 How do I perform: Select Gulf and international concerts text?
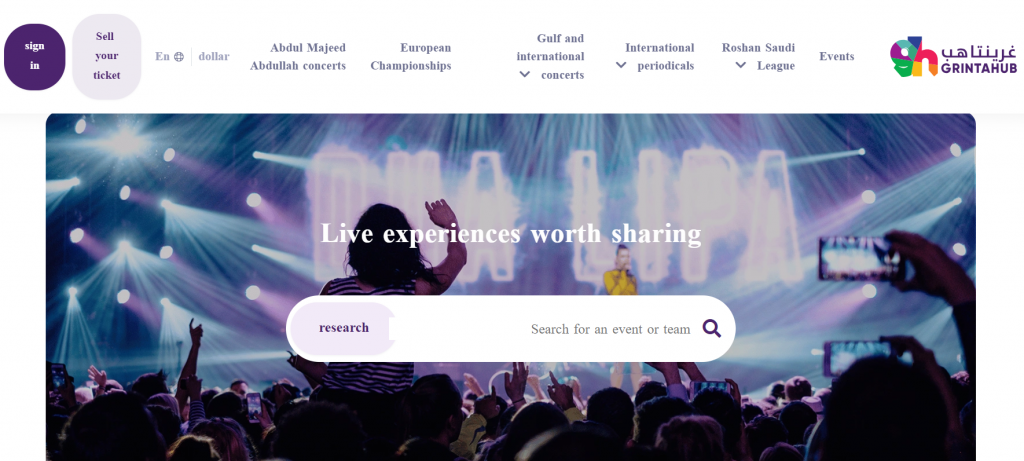pyautogui.click(x=551, y=57)
